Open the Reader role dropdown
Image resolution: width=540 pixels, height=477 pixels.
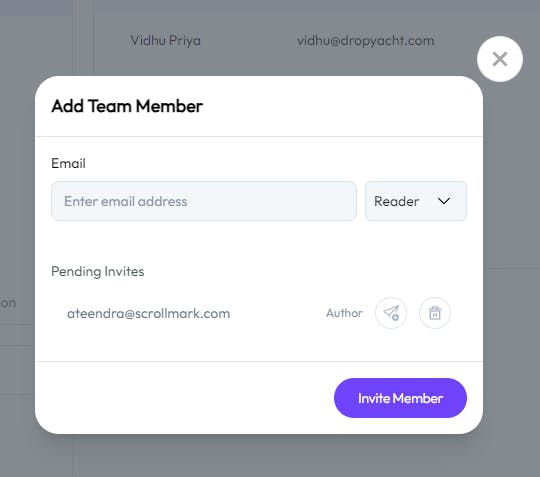click(x=416, y=201)
